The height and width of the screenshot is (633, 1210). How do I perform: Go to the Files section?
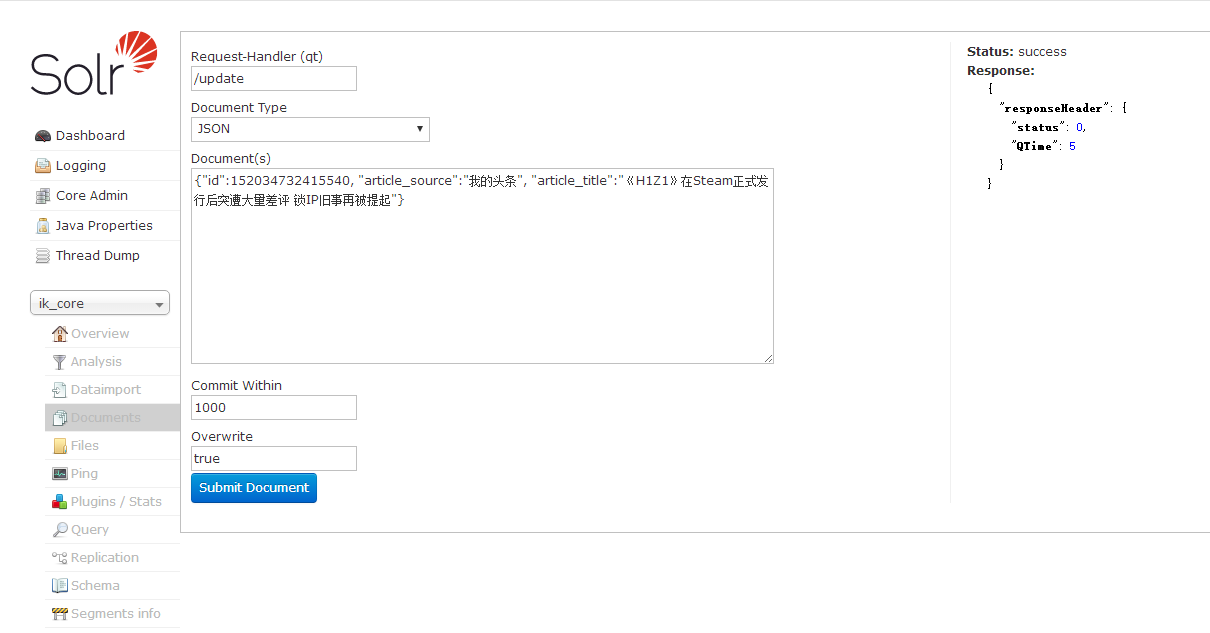coord(84,446)
